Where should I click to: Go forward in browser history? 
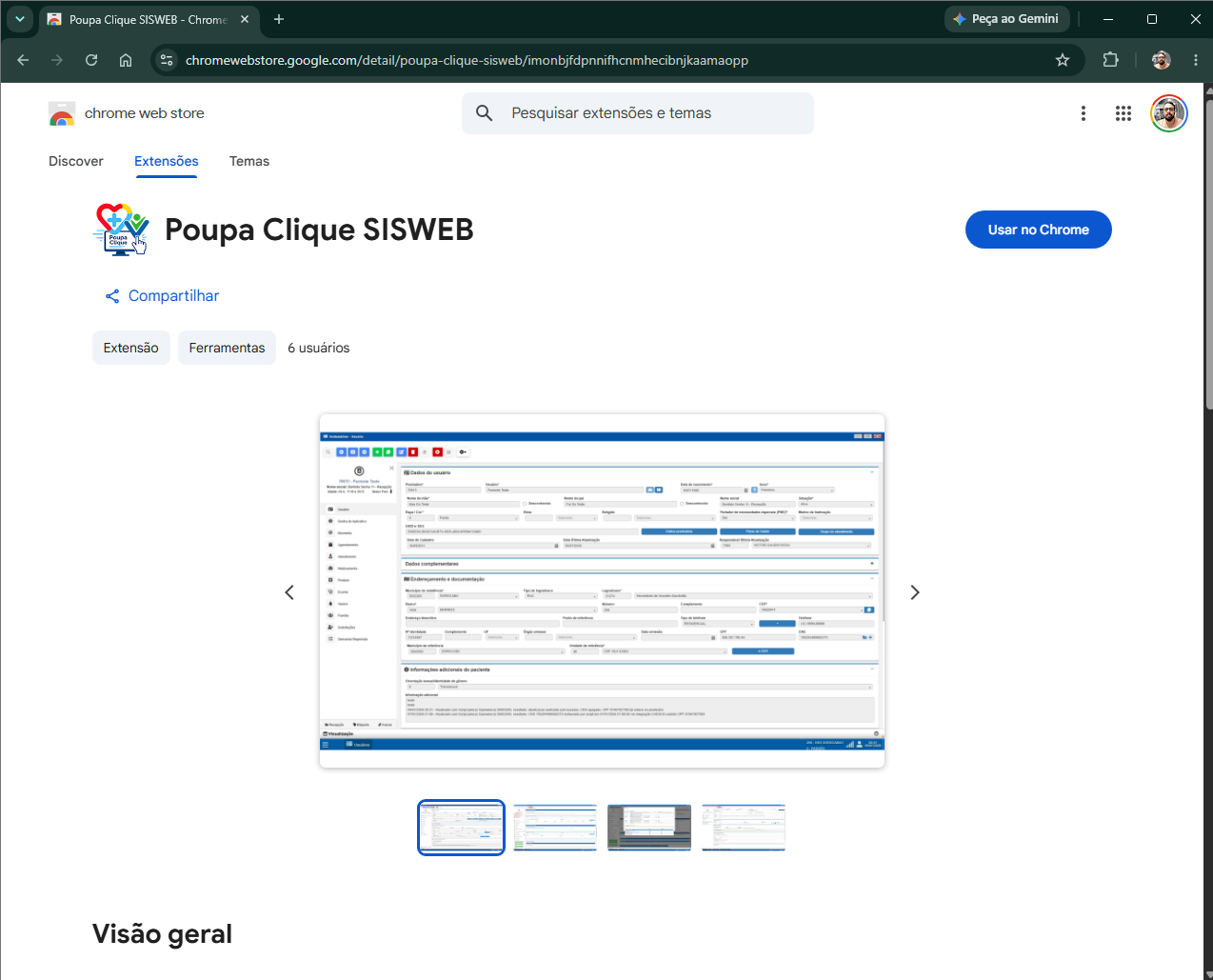[57, 60]
